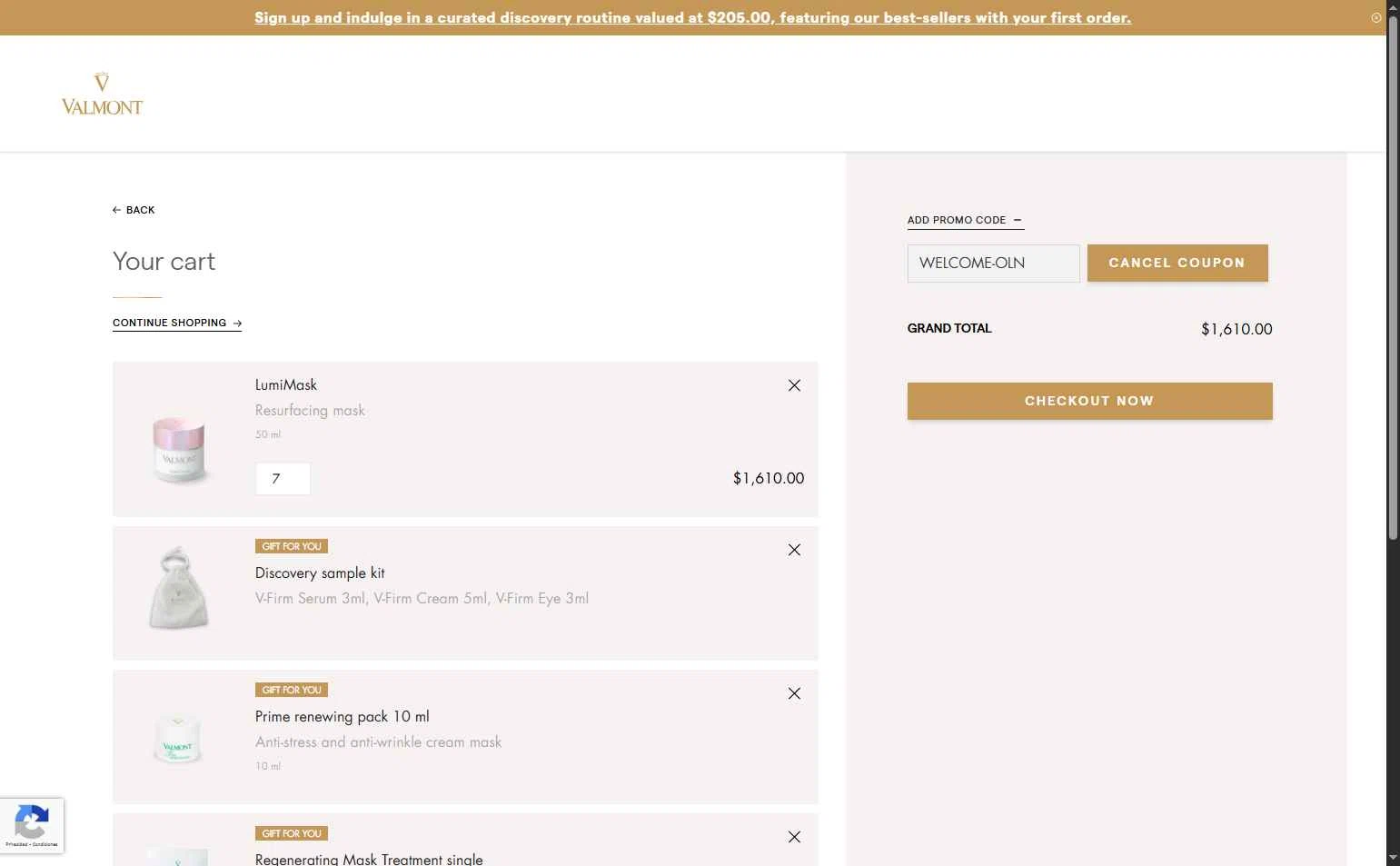This screenshot has width=1400, height=866.
Task: Click Prime renewing pack 10 ml title
Action: tap(343, 717)
